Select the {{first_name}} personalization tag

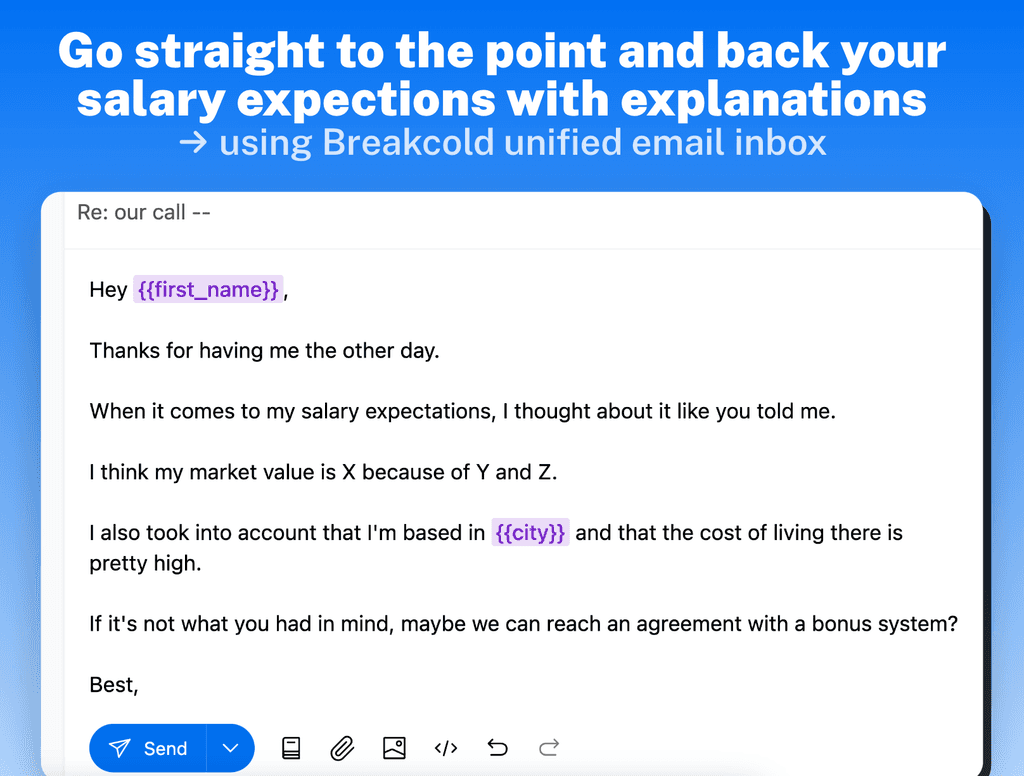pos(207,289)
